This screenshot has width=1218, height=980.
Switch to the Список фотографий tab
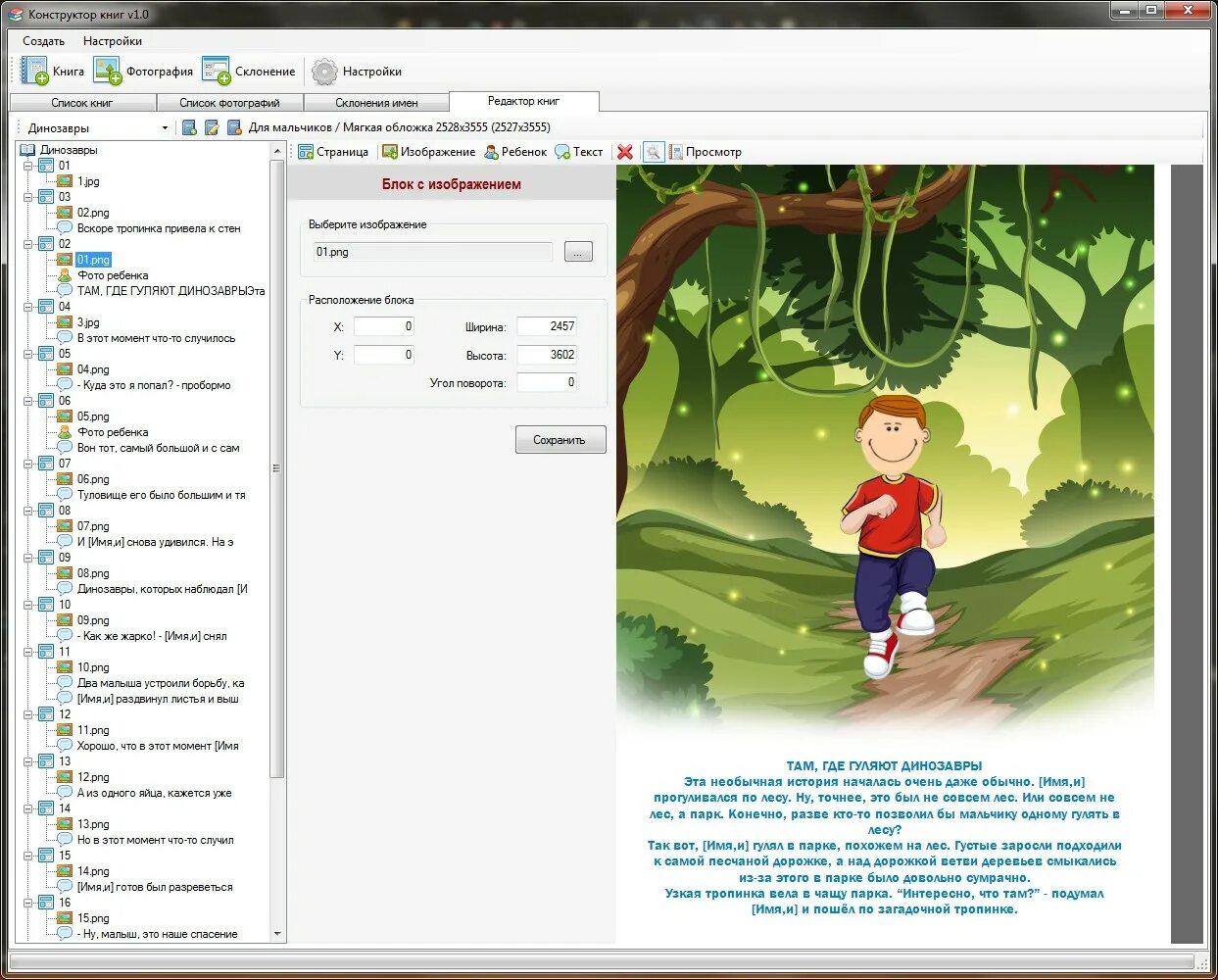pos(229,103)
